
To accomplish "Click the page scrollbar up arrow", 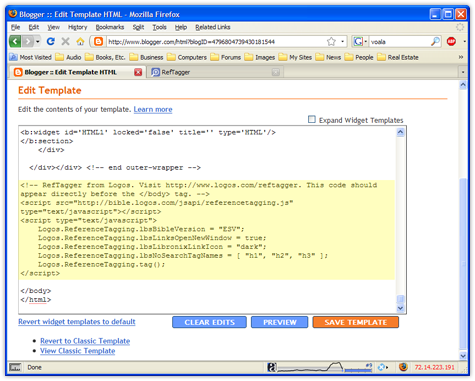I will click(463, 85).
